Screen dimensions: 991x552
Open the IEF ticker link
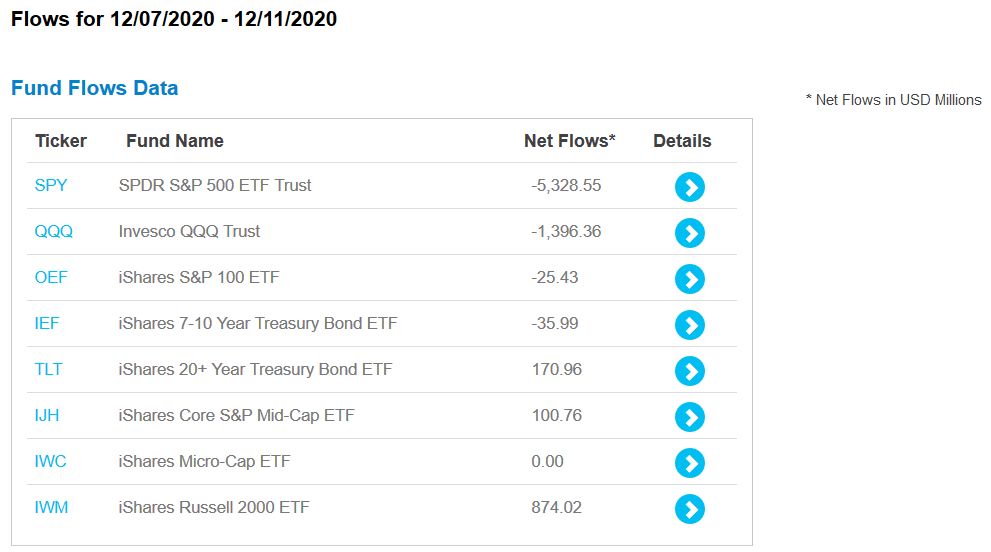click(47, 324)
